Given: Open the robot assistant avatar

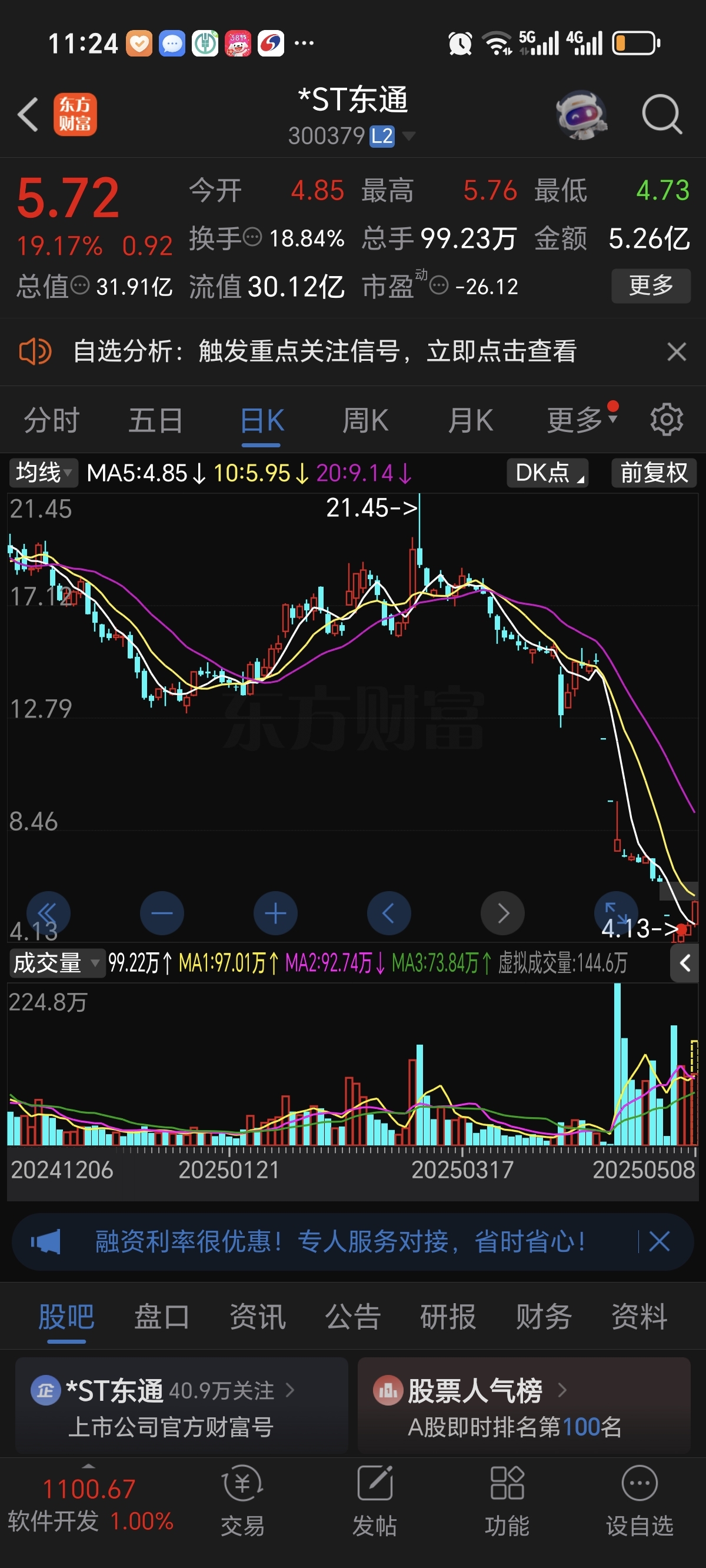Looking at the screenshot, I should [581, 114].
